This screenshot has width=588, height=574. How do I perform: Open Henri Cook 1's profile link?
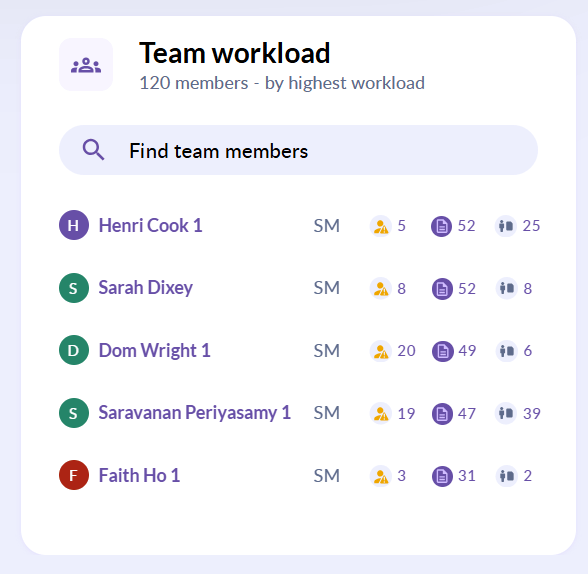click(x=150, y=225)
